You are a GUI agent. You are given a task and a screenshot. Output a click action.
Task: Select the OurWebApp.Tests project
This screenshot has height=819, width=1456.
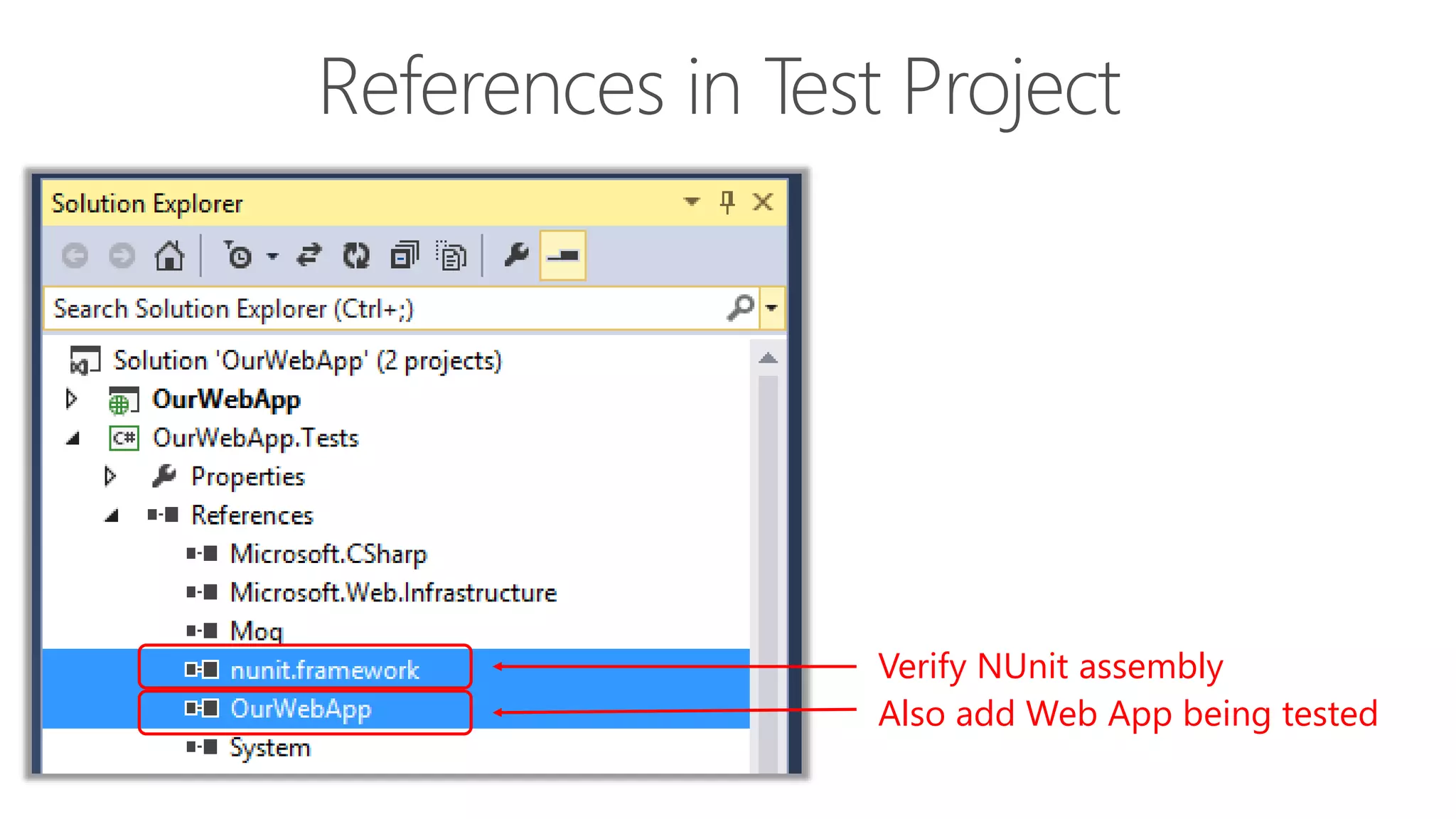[255, 439]
